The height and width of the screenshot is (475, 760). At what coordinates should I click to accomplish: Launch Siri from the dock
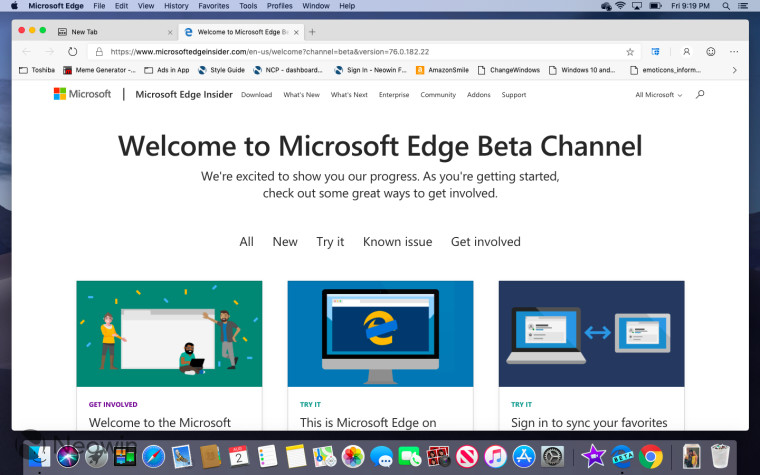coord(68,456)
